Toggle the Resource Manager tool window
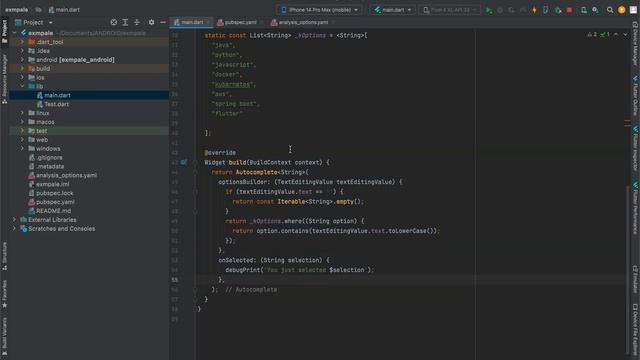Viewport: 640px width, 360px height. click(4, 79)
